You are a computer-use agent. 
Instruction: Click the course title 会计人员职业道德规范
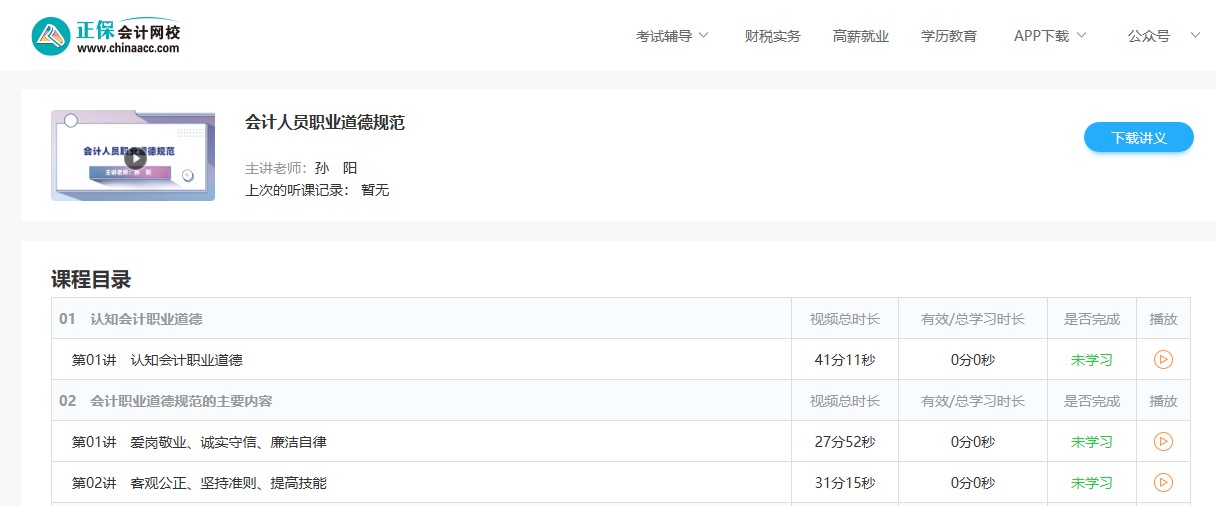click(x=325, y=123)
